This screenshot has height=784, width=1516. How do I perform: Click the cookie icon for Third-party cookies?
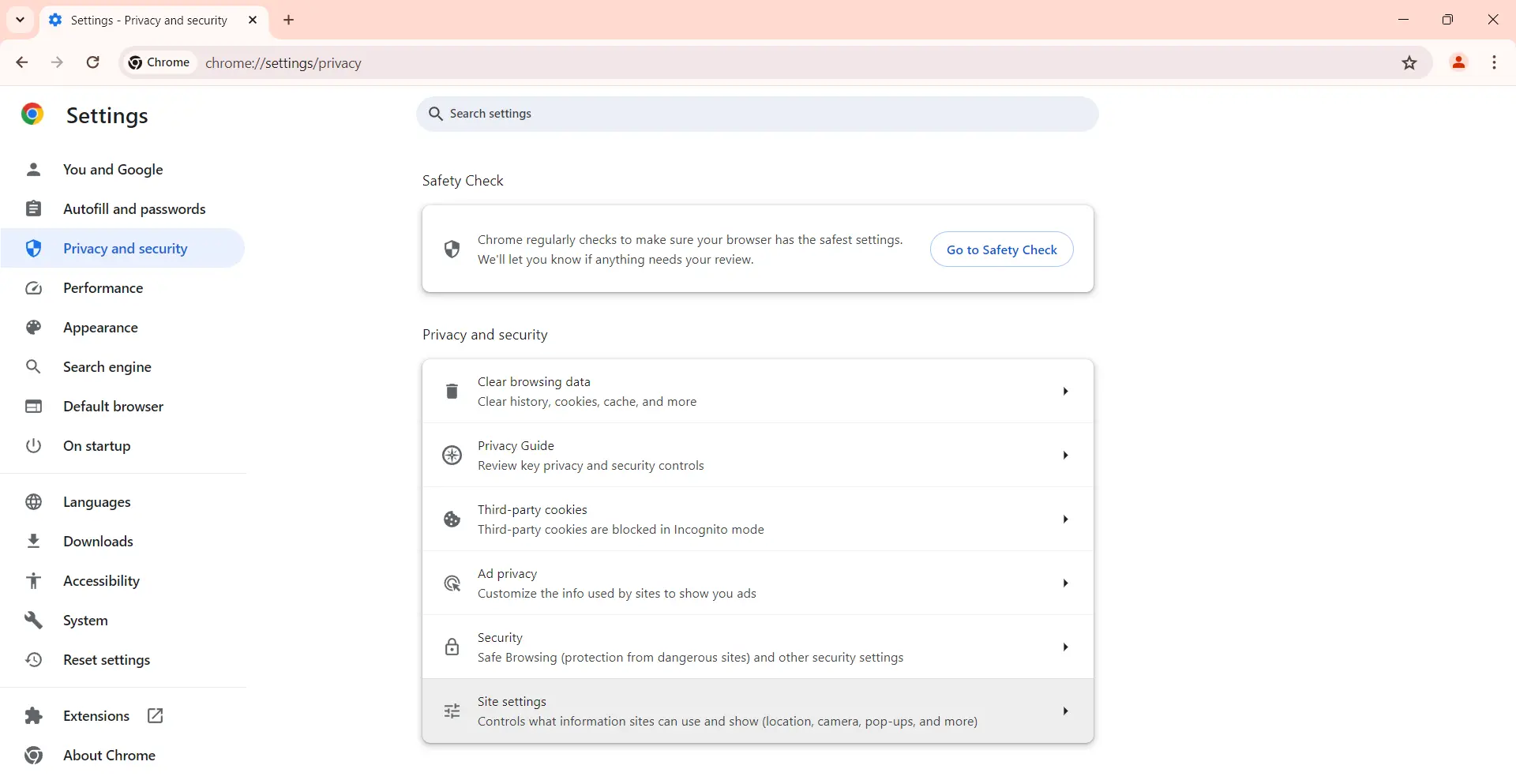pos(452,520)
